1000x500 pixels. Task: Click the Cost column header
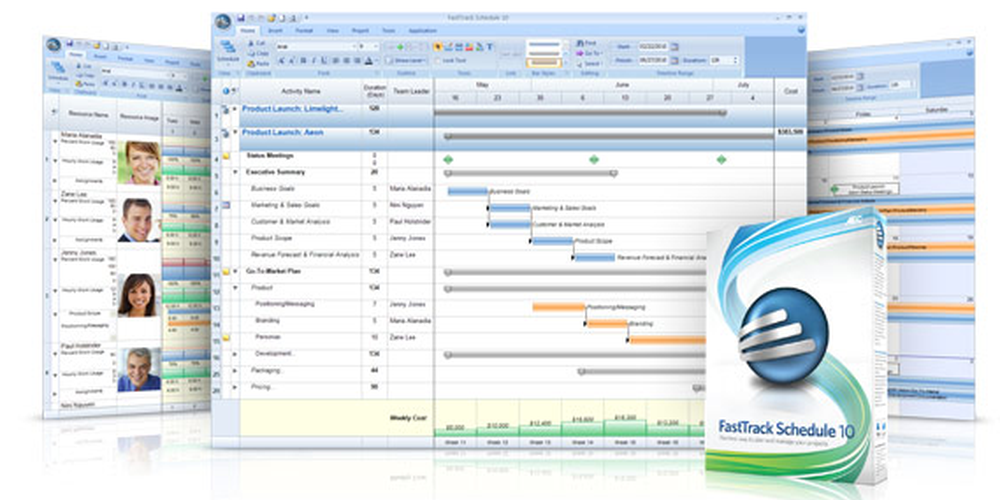click(790, 91)
